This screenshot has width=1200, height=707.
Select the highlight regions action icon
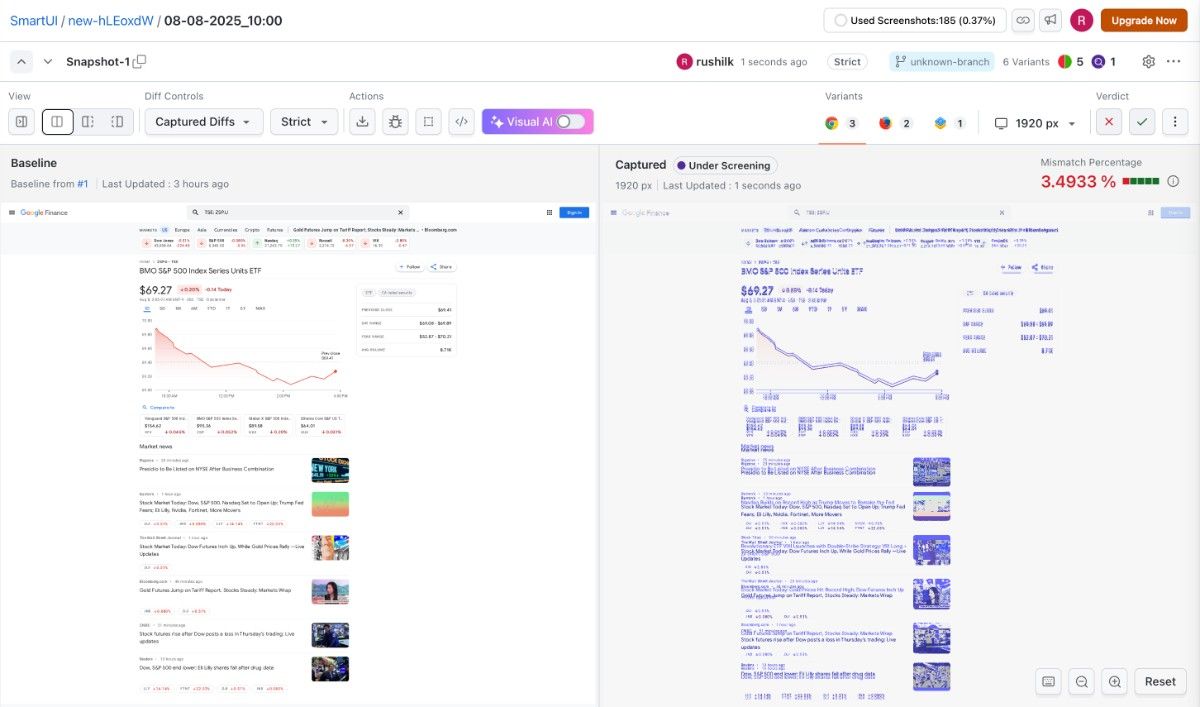pos(427,121)
